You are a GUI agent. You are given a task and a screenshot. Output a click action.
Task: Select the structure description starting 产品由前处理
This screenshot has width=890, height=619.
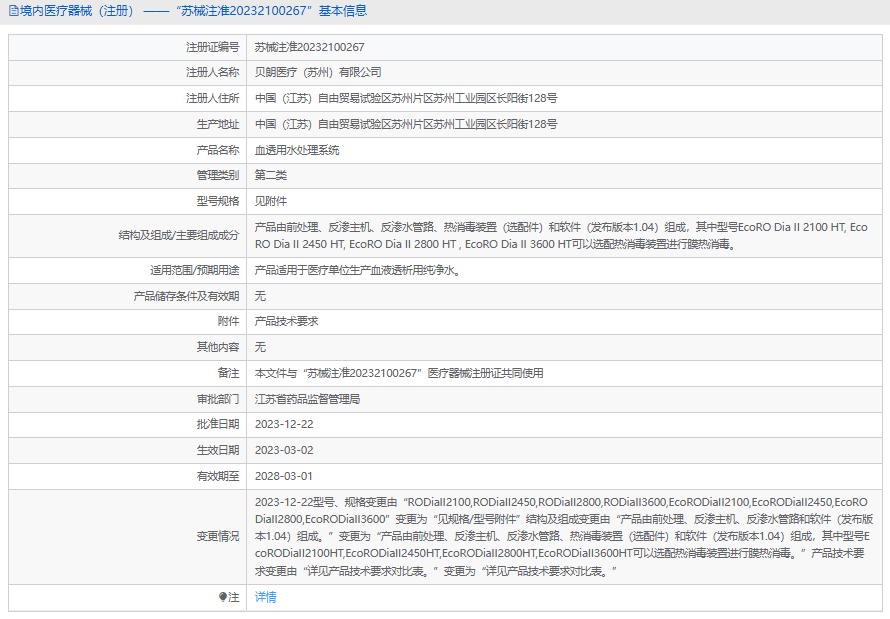[561, 235]
